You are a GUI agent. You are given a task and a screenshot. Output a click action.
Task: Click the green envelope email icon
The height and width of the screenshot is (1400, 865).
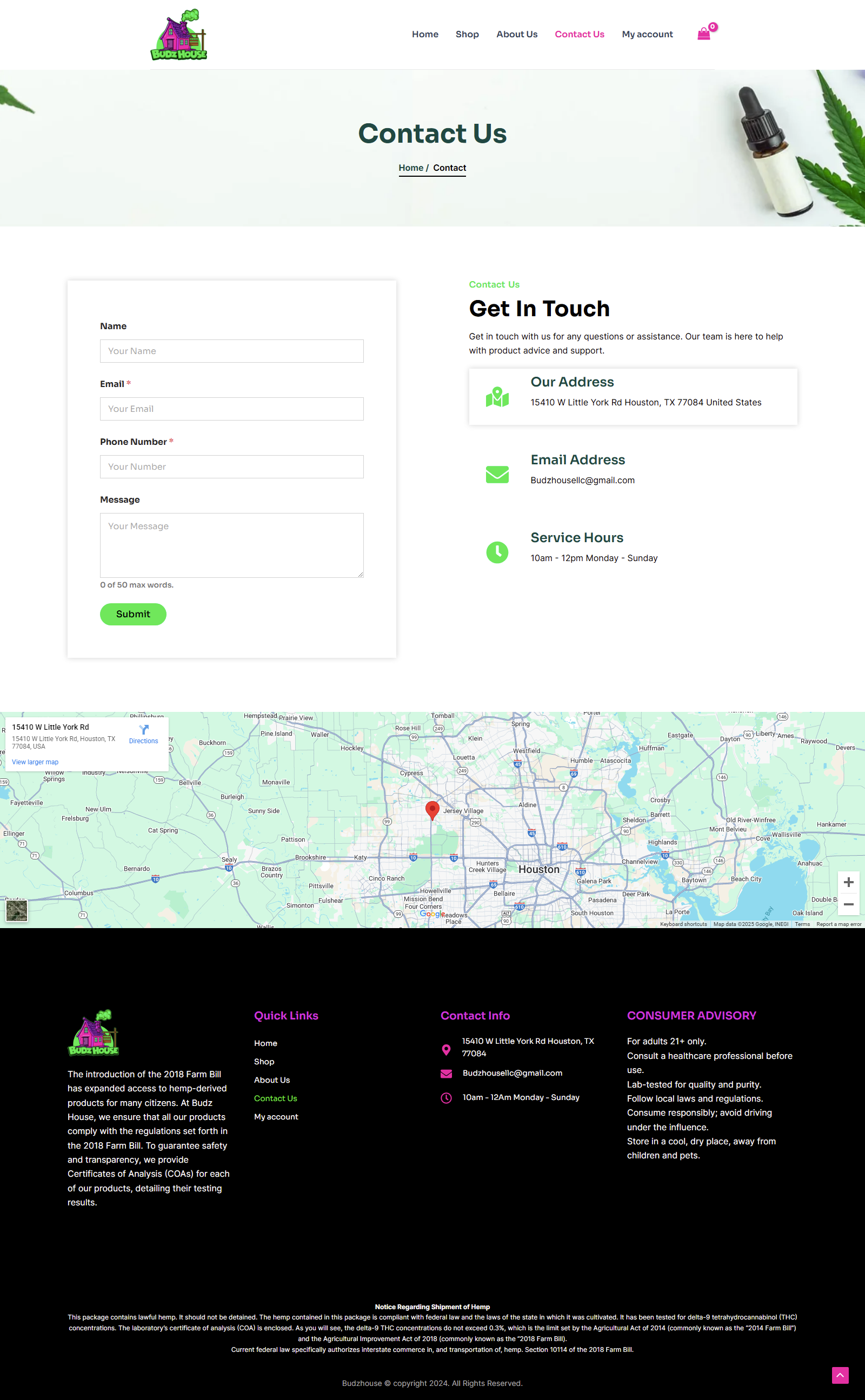coord(497,475)
